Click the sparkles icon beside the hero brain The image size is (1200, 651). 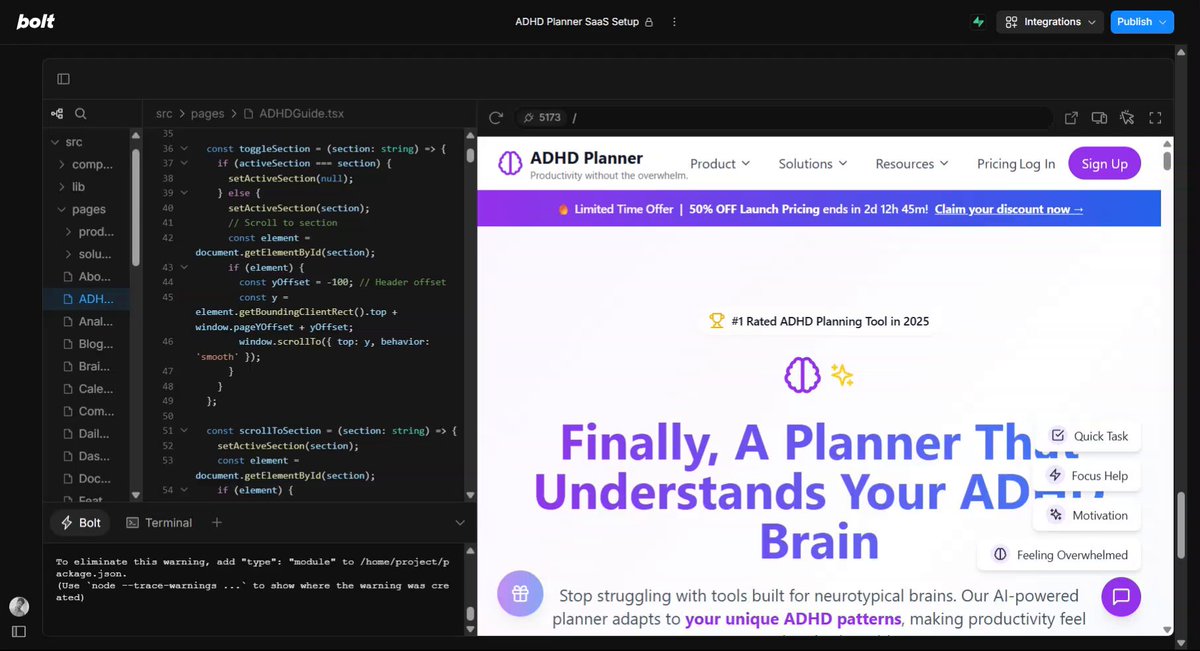click(x=842, y=375)
